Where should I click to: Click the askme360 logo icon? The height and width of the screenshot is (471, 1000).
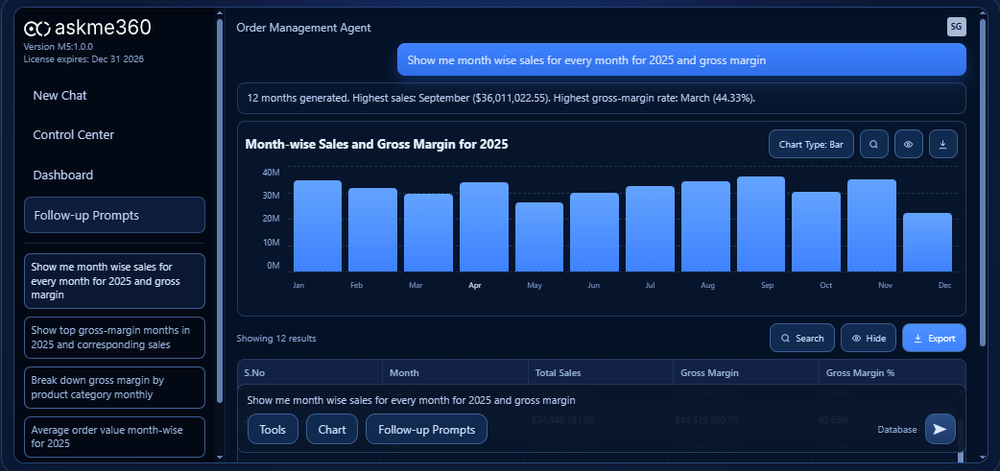point(37,28)
